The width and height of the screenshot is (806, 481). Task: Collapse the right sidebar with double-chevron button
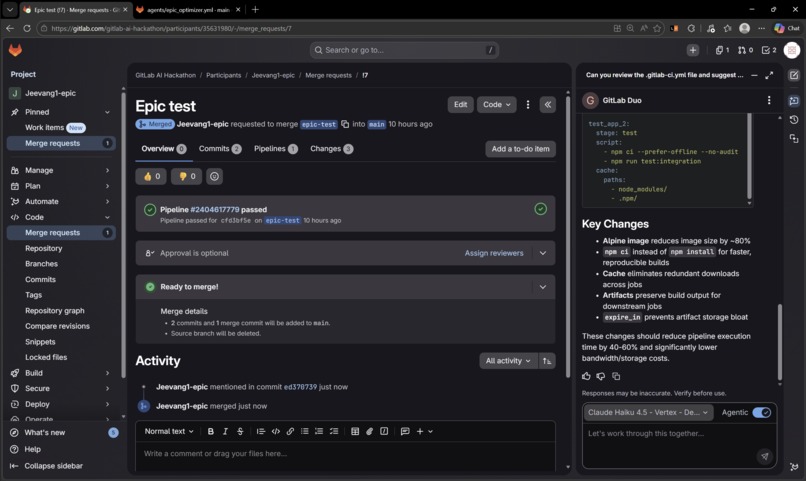point(547,104)
